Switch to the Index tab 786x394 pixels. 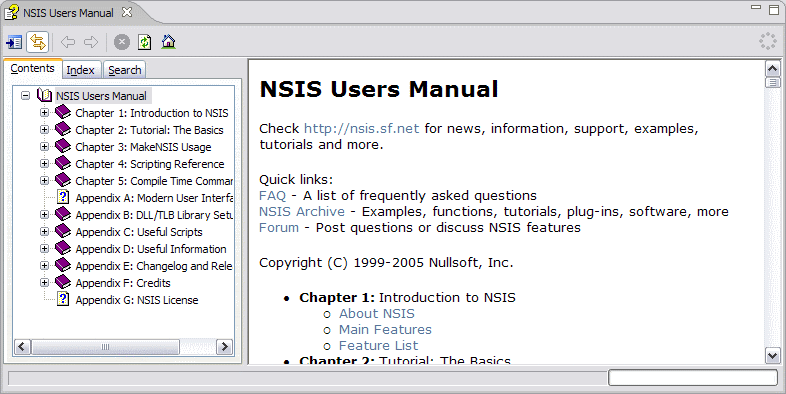point(81,70)
